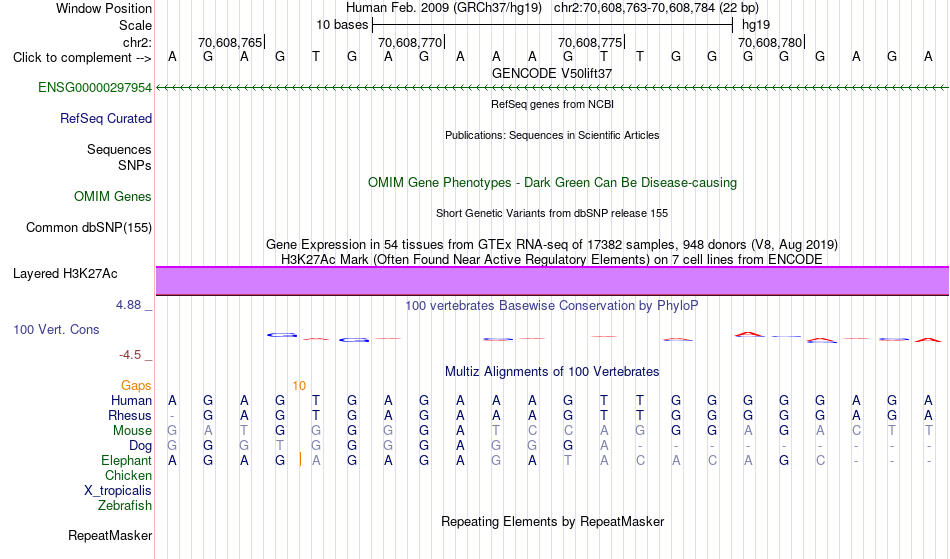This screenshot has height=559, width=950.
Task: Click the Sequences track label
Action: (x=119, y=150)
